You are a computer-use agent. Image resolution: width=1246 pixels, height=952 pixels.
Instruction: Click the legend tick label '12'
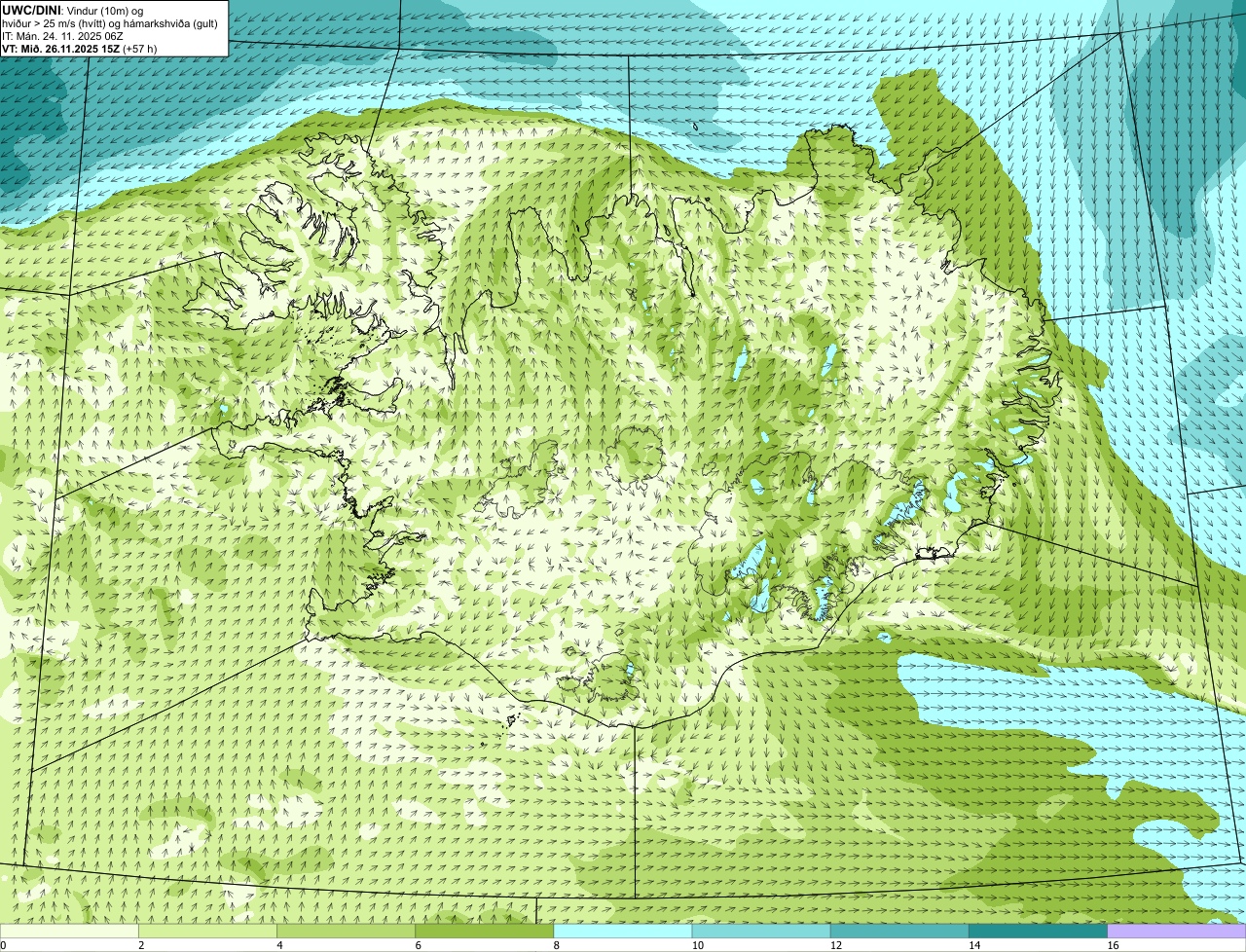click(835, 945)
